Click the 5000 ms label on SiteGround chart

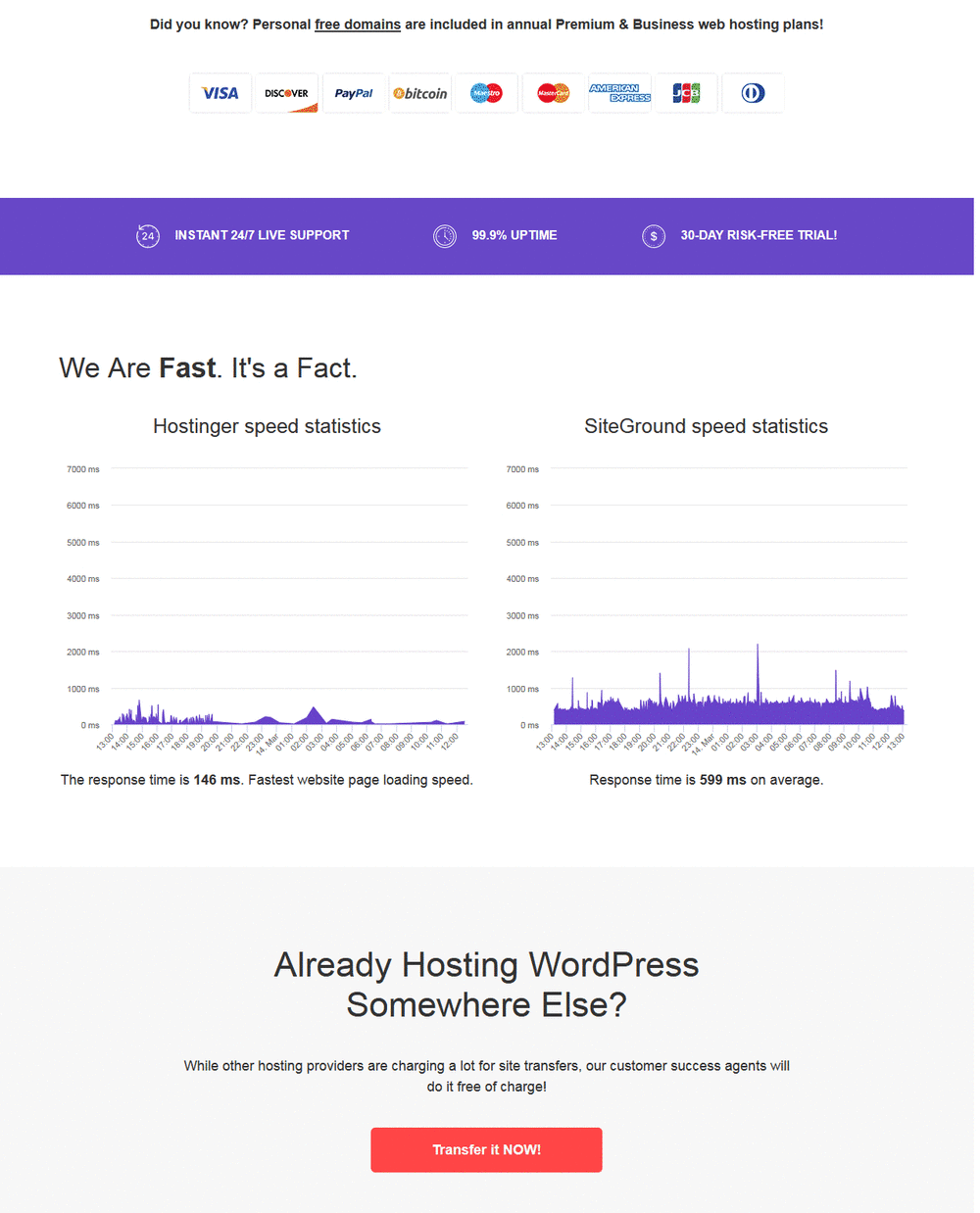click(522, 542)
